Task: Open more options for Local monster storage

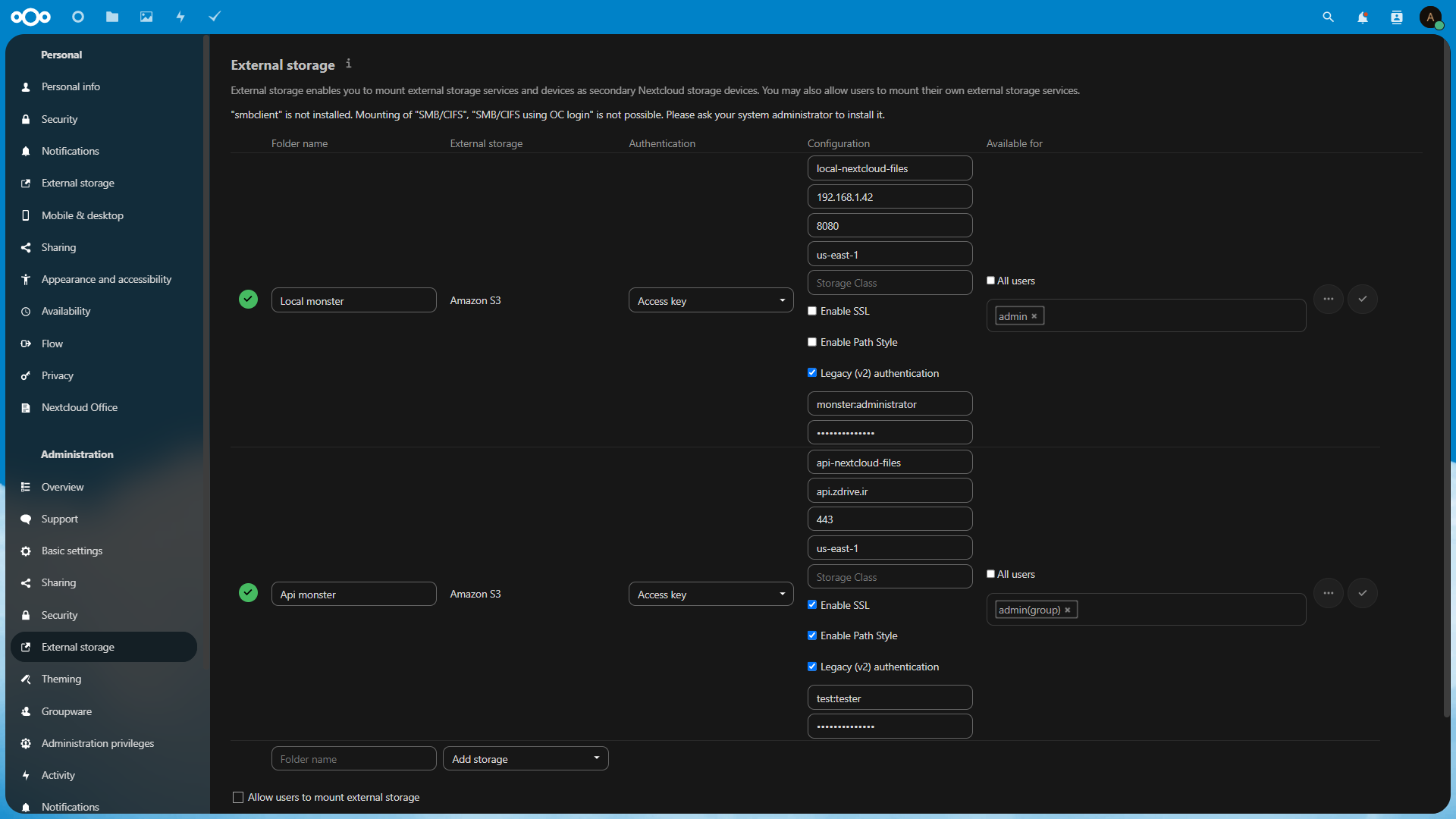Action: (1328, 299)
